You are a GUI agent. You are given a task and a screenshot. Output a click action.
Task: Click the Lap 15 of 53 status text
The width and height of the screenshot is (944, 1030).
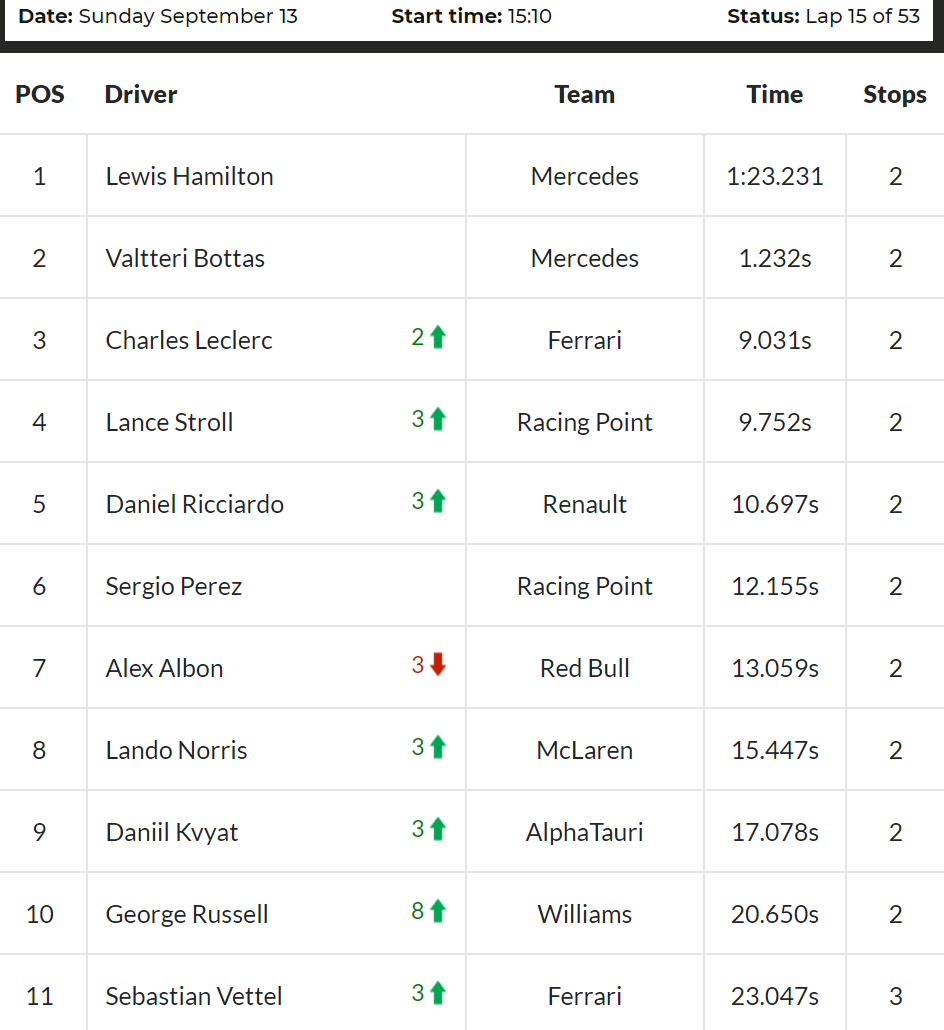tap(863, 16)
